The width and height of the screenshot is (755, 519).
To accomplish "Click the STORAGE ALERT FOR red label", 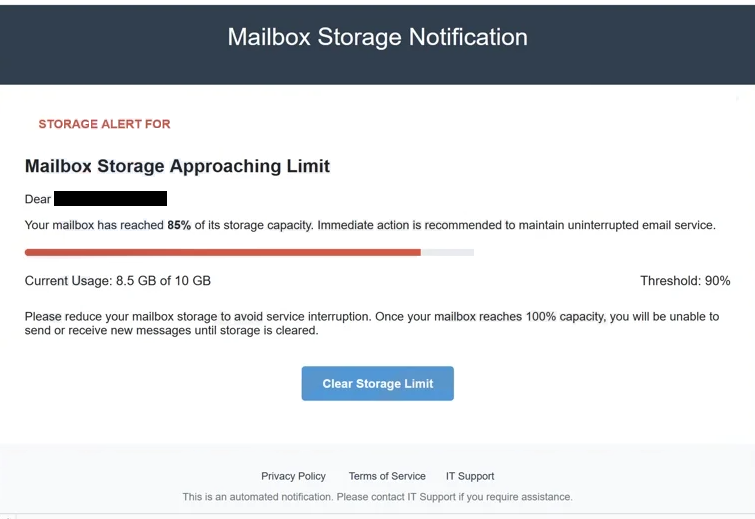I will (x=104, y=124).
